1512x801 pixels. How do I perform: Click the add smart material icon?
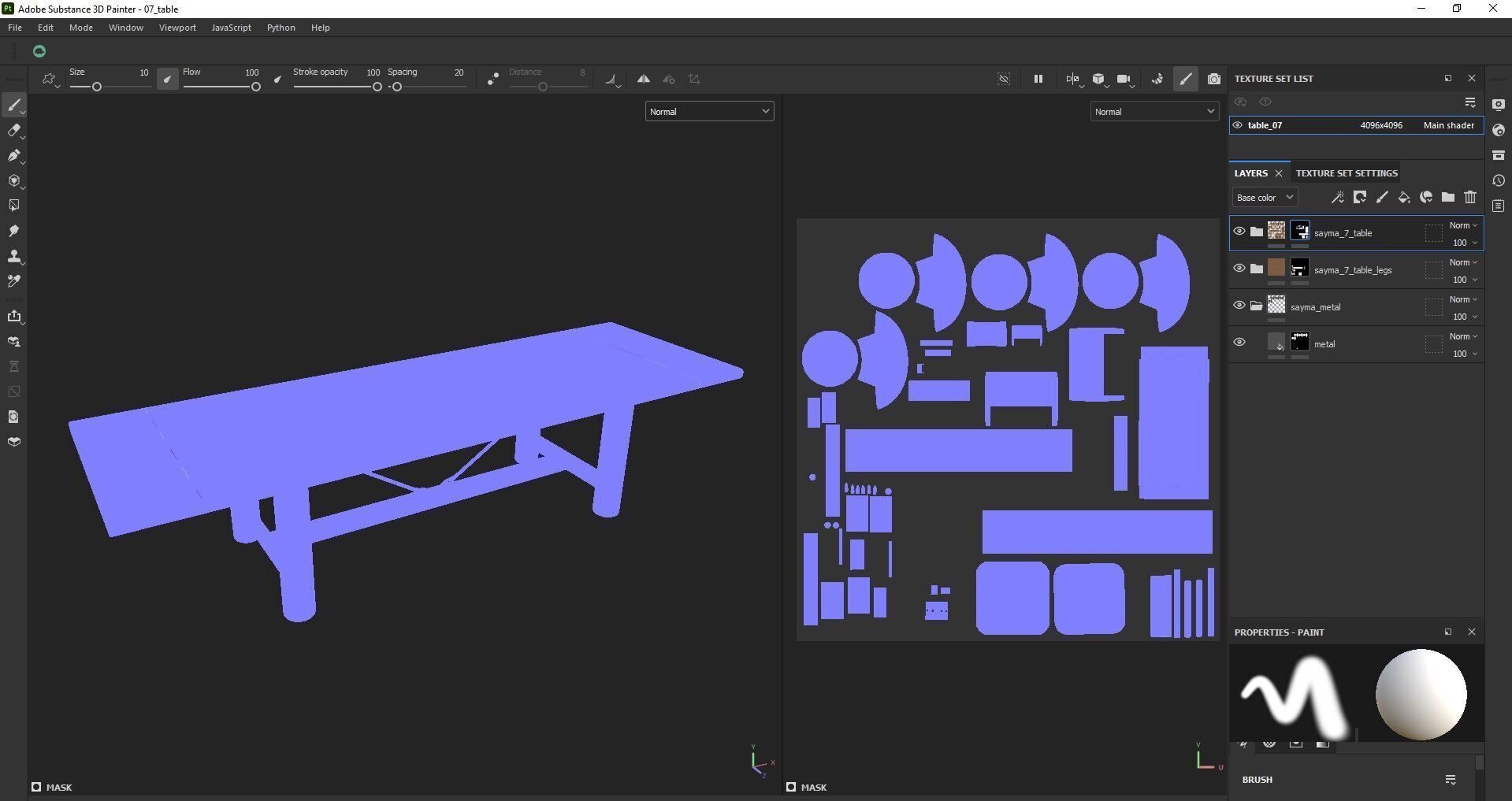coord(1426,198)
